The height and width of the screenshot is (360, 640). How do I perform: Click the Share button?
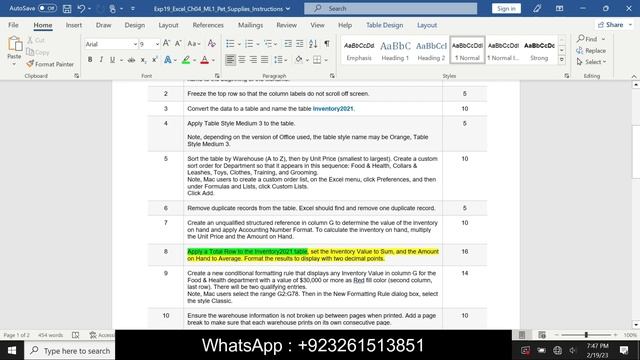(614, 25)
